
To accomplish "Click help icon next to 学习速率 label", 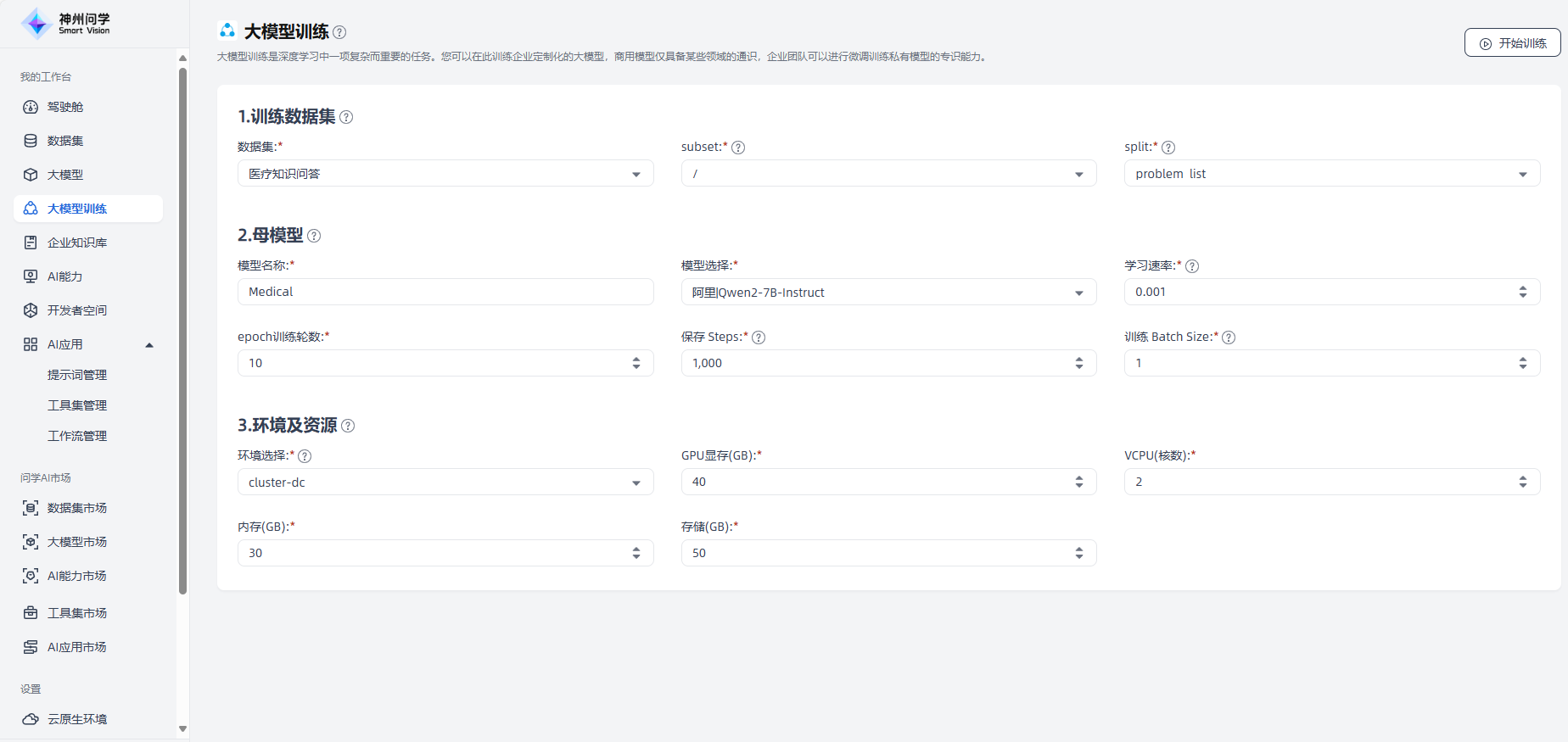I will [1192, 266].
